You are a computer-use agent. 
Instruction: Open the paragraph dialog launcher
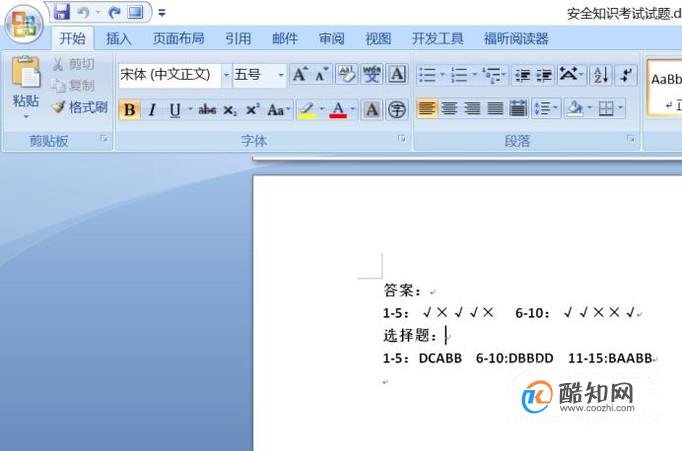[630, 139]
